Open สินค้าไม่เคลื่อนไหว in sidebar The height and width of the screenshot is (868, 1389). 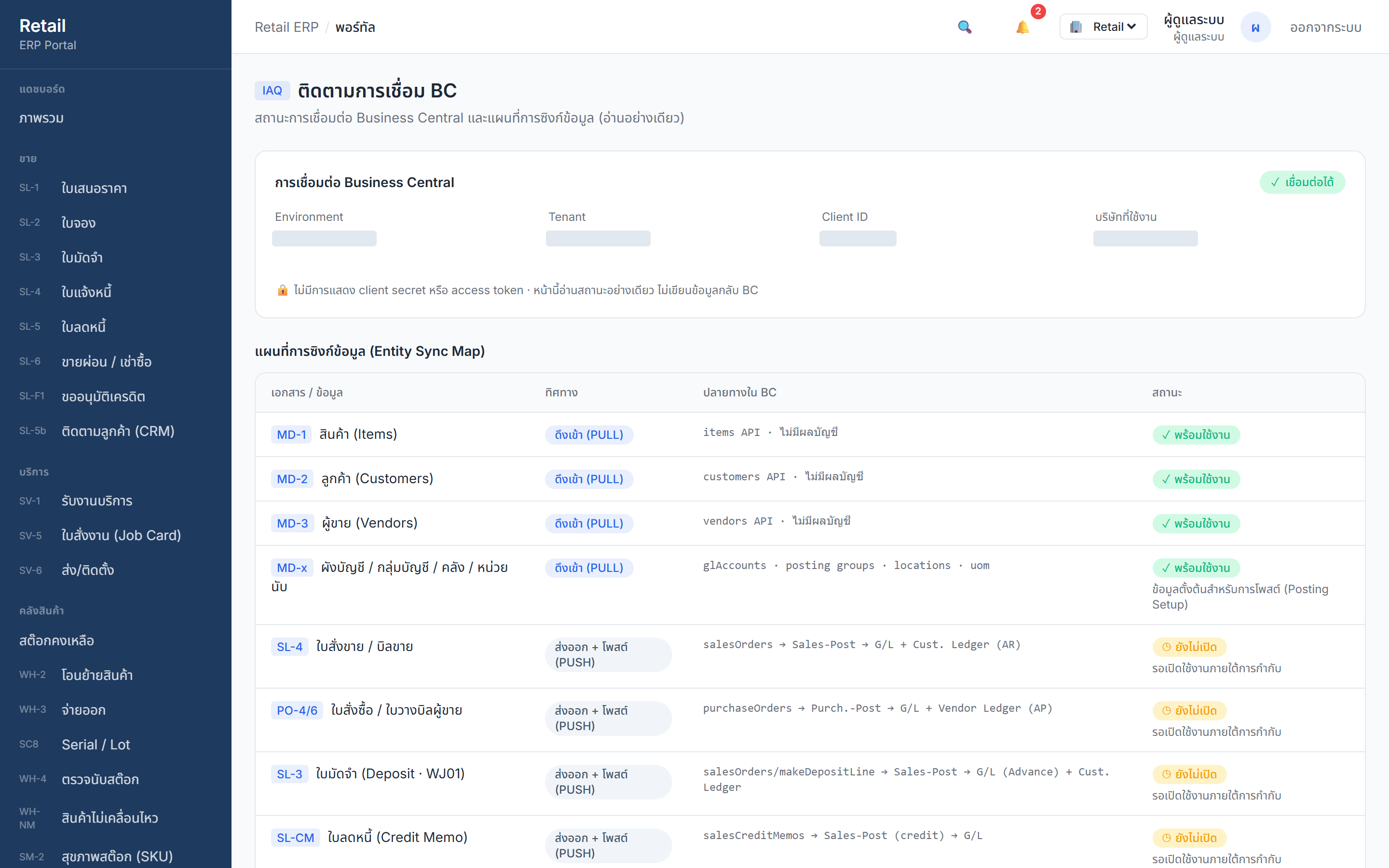point(115,817)
